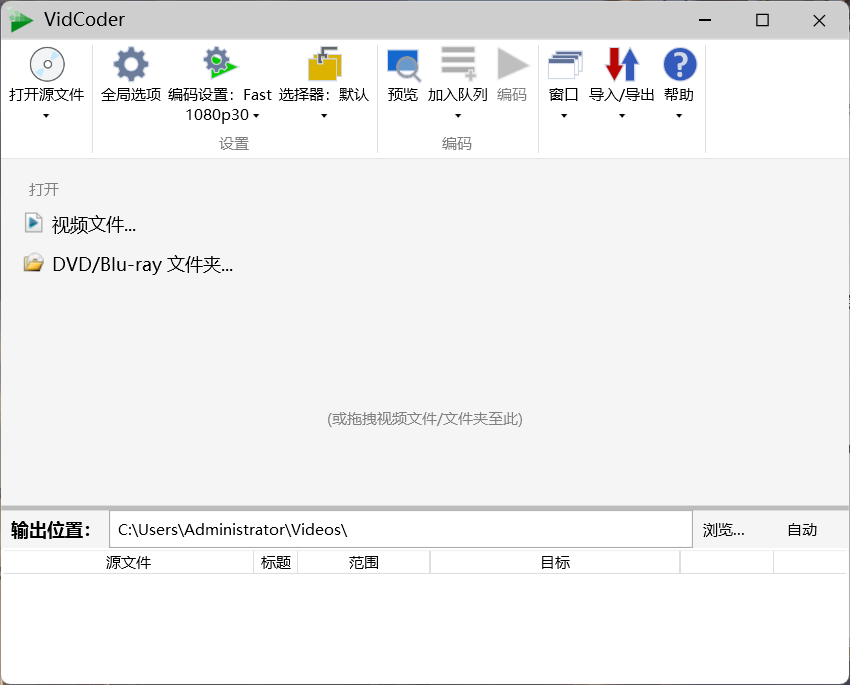Expand the 选择器 dropdown arrow
The width and height of the screenshot is (850, 685).
coord(323,117)
